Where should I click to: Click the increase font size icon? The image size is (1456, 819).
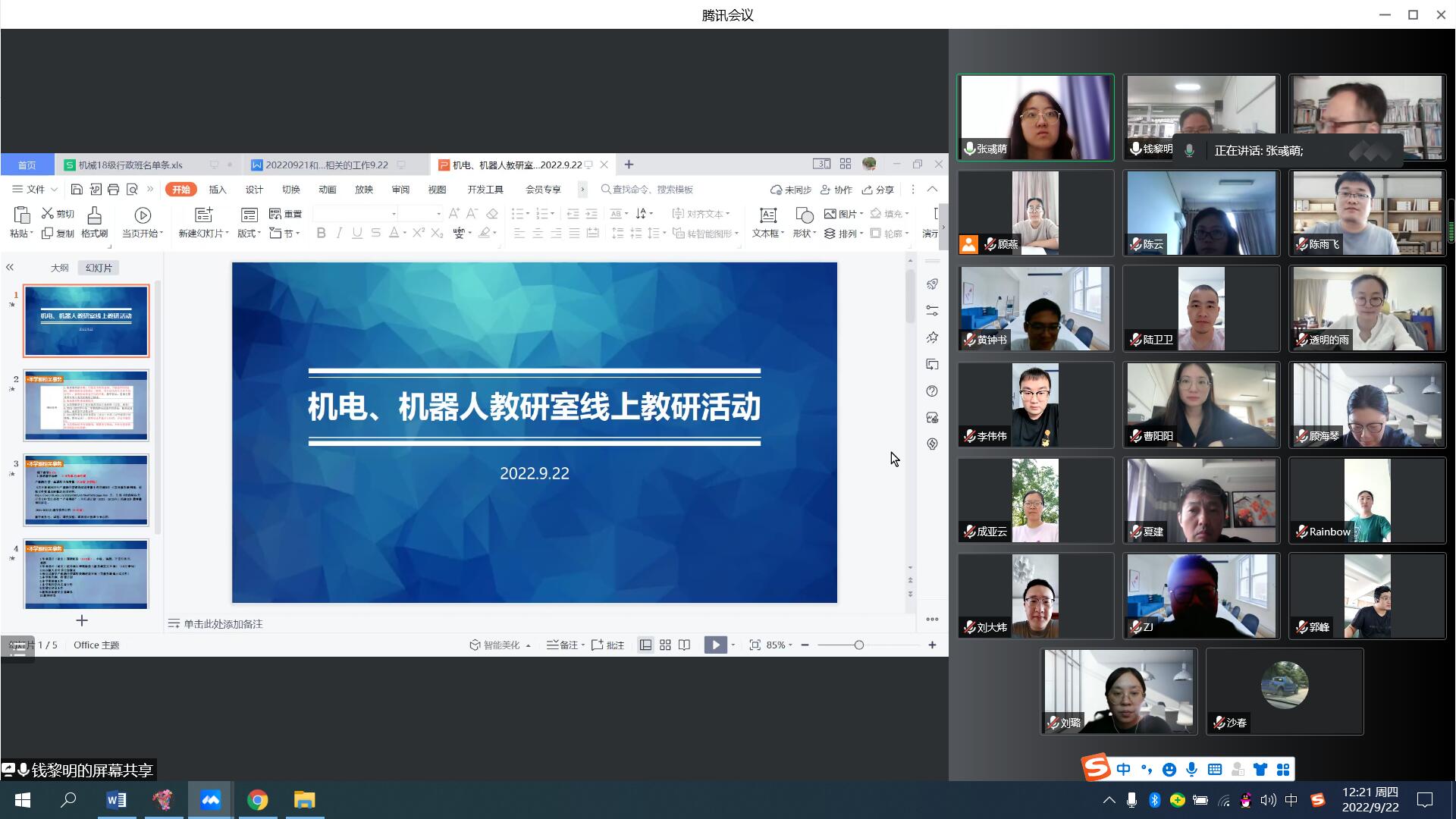pyautogui.click(x=453, y=214)
